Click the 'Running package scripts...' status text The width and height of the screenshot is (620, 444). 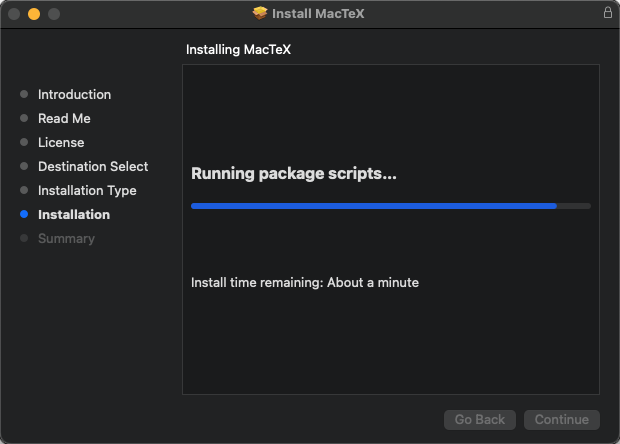[x=294, y=174]
